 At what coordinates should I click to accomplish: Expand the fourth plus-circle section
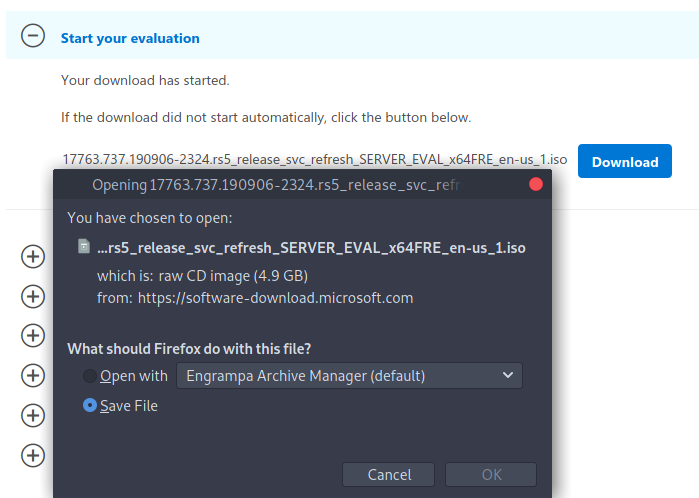click(33, 375)
